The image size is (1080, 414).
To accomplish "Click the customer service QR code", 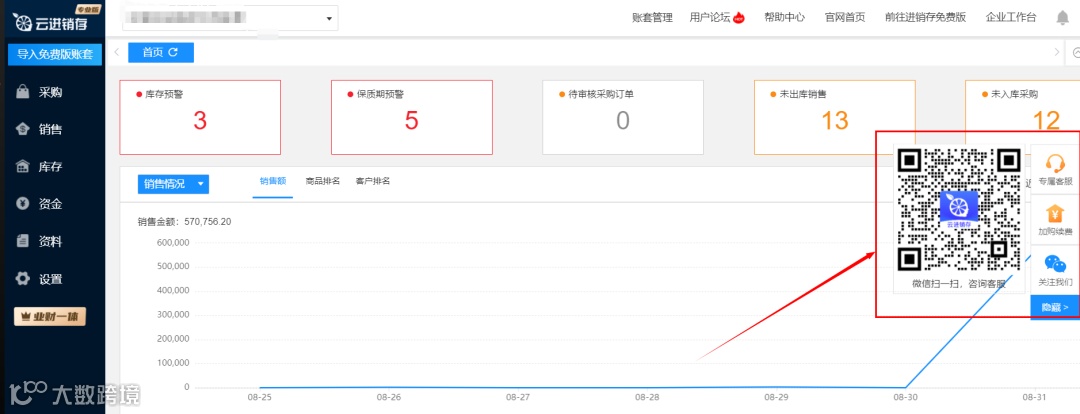I will [x=959, y=209].
